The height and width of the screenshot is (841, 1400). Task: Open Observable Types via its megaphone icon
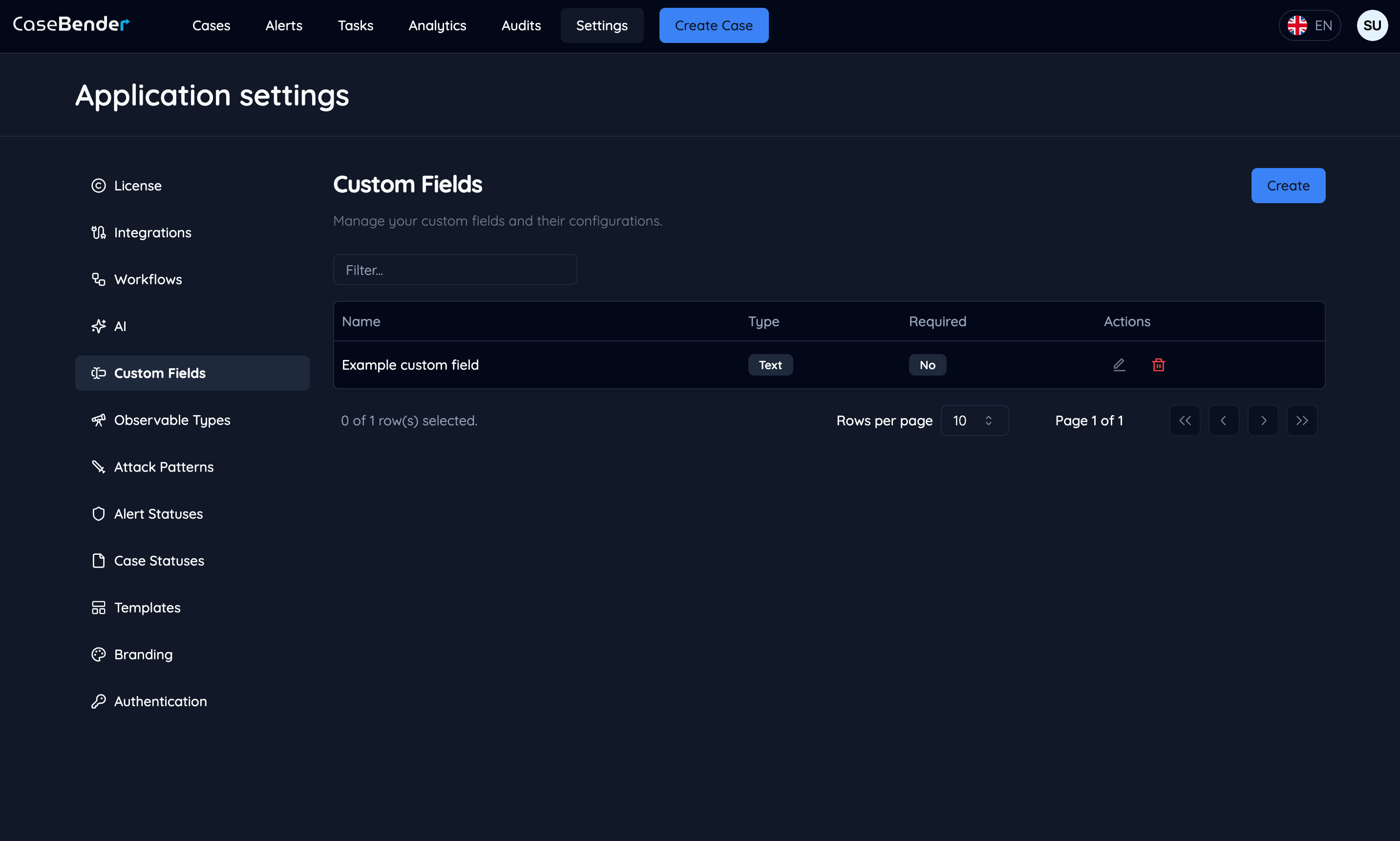tap(98, 420)
